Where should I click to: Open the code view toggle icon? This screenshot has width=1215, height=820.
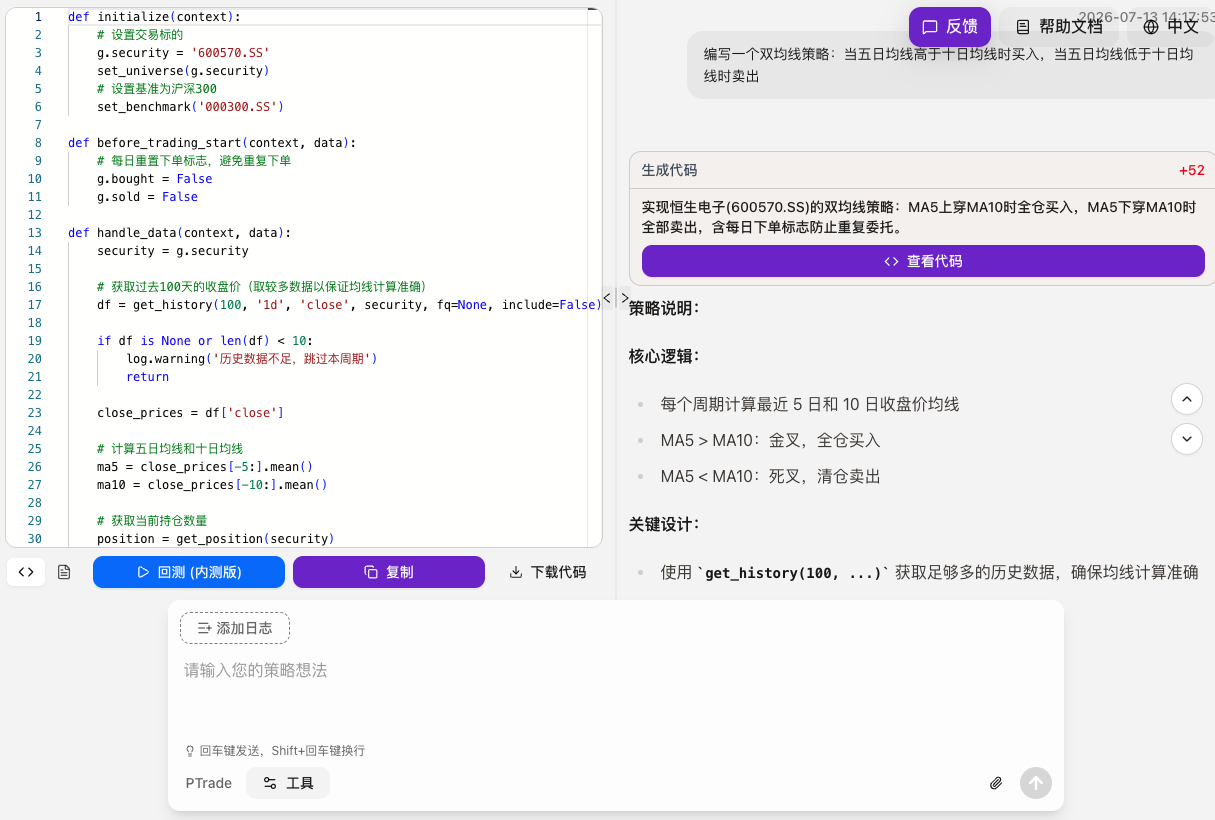click(x=26, y=572)
